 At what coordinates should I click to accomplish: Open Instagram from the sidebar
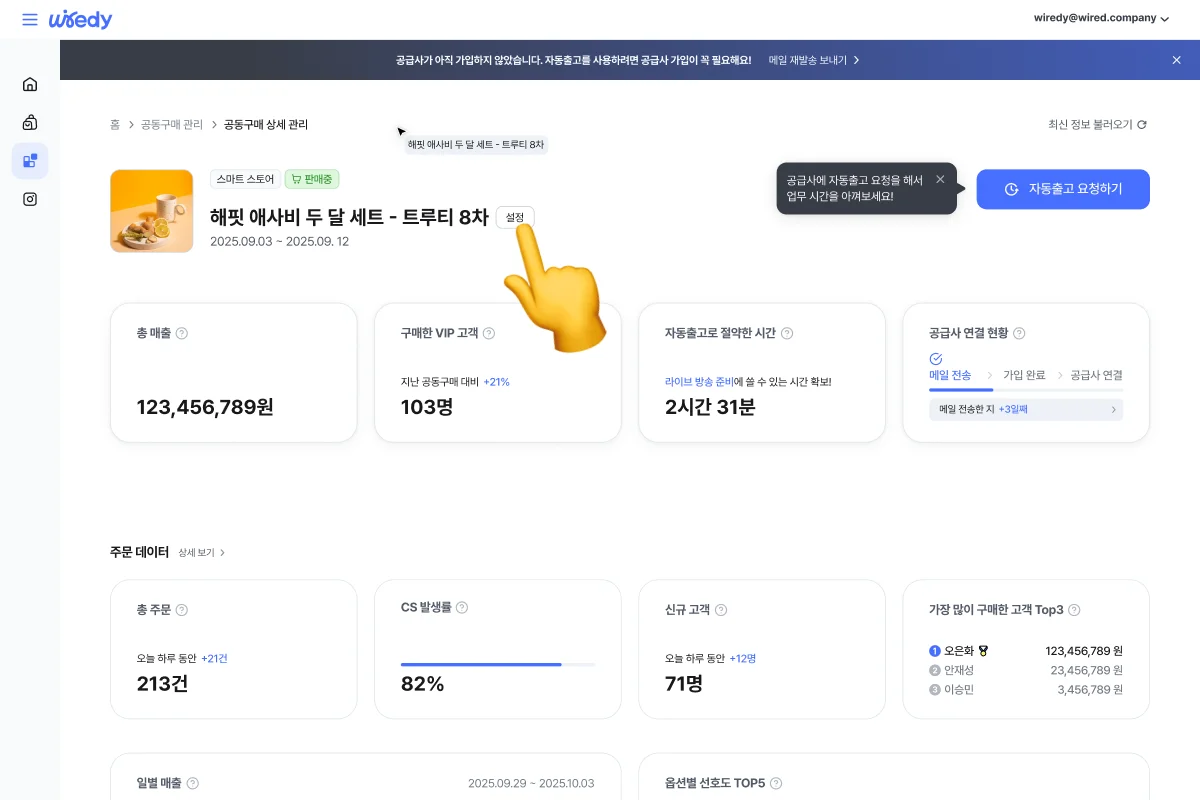pyautogui.click(x=30, y=199)
